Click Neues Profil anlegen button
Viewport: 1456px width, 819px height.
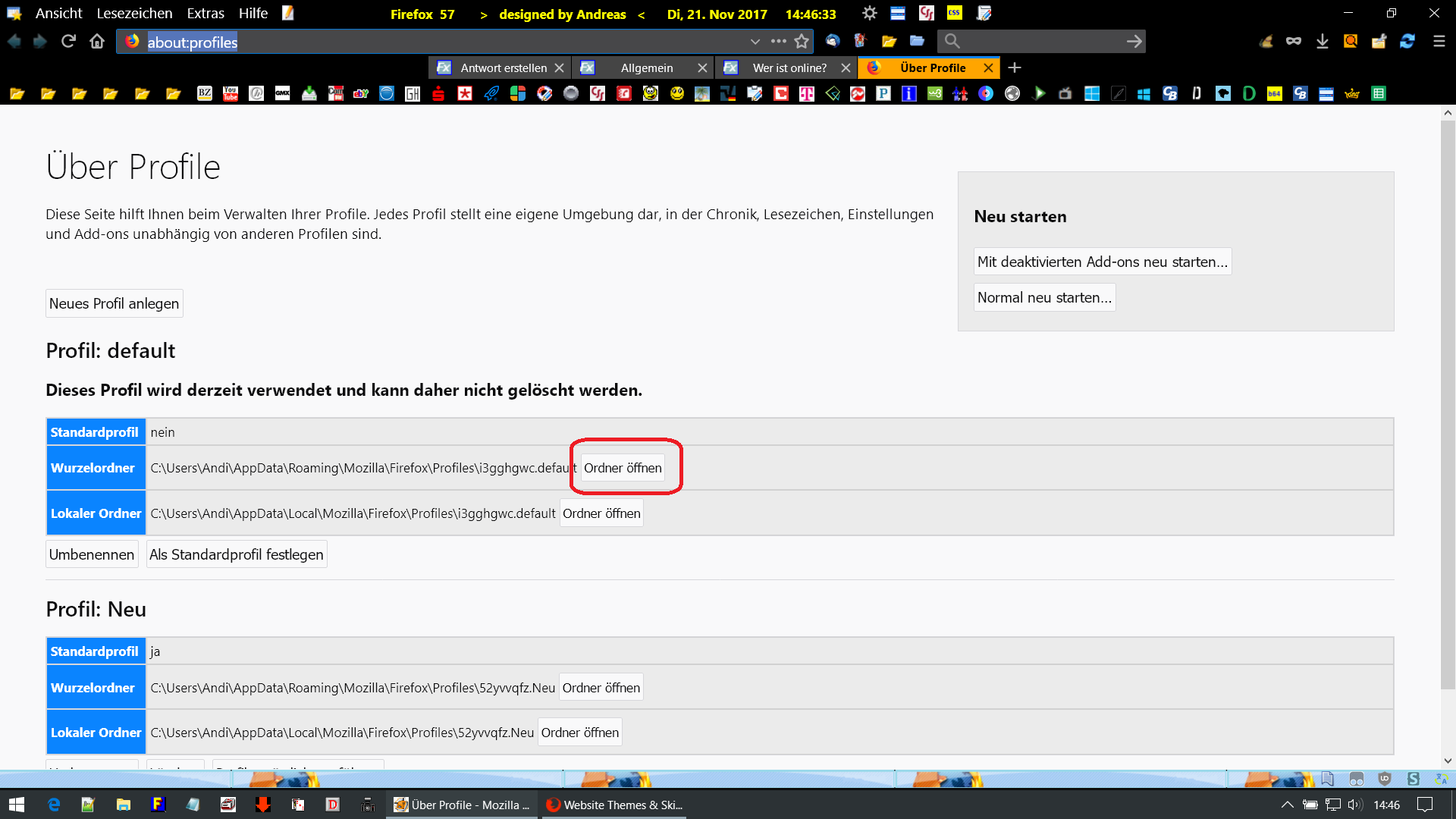[x=115, y=303]
